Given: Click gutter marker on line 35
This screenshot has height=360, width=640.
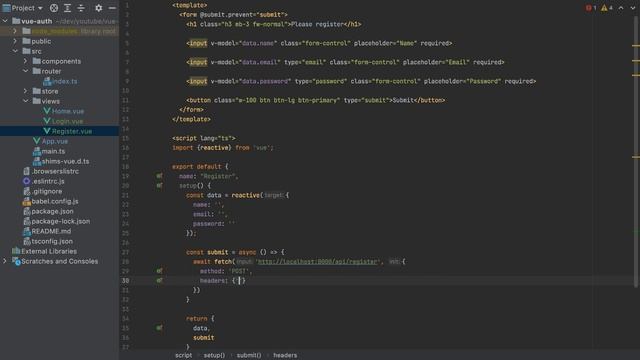Looking at the screenshot, I should pos(159,328).
